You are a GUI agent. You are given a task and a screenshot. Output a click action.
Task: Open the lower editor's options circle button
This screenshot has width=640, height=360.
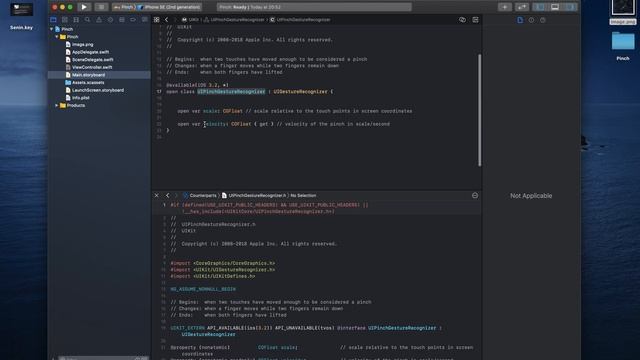click(475, 196)
